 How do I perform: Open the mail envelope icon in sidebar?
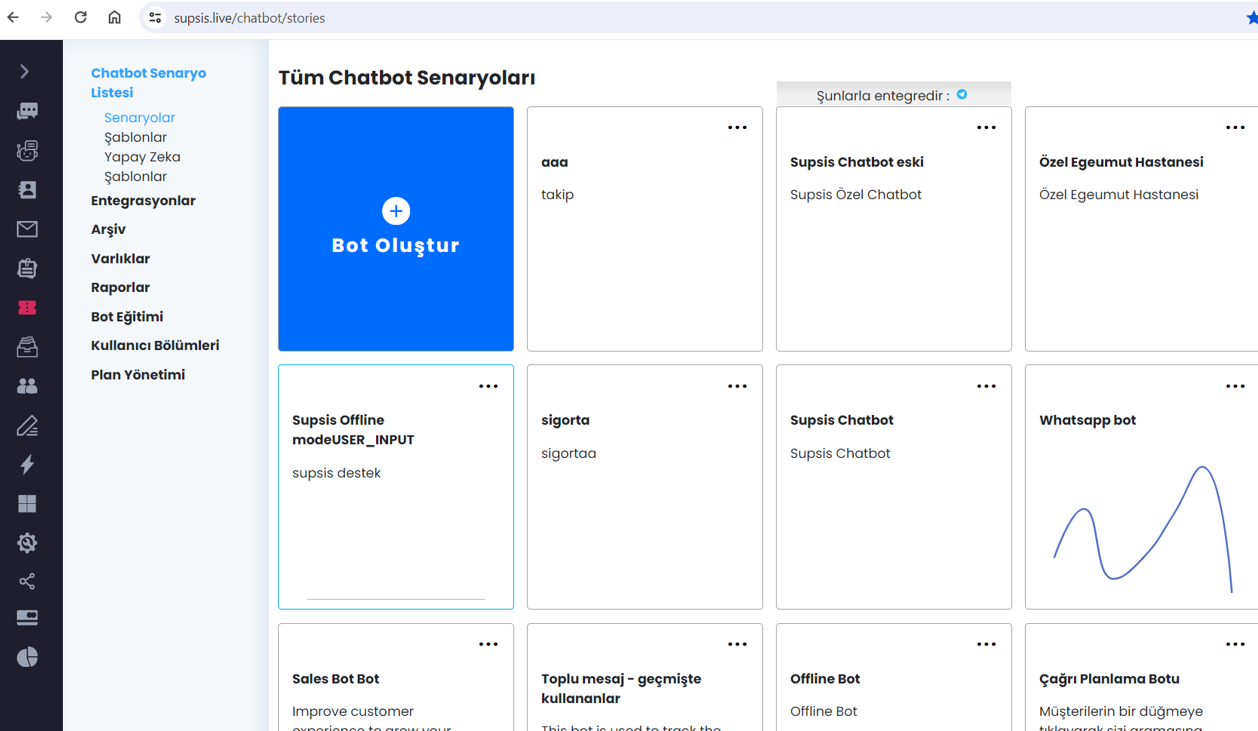coord(27,229)
